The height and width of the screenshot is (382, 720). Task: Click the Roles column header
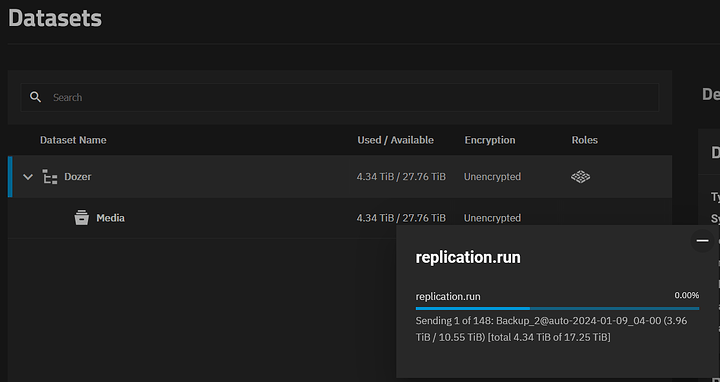point(585,140)
